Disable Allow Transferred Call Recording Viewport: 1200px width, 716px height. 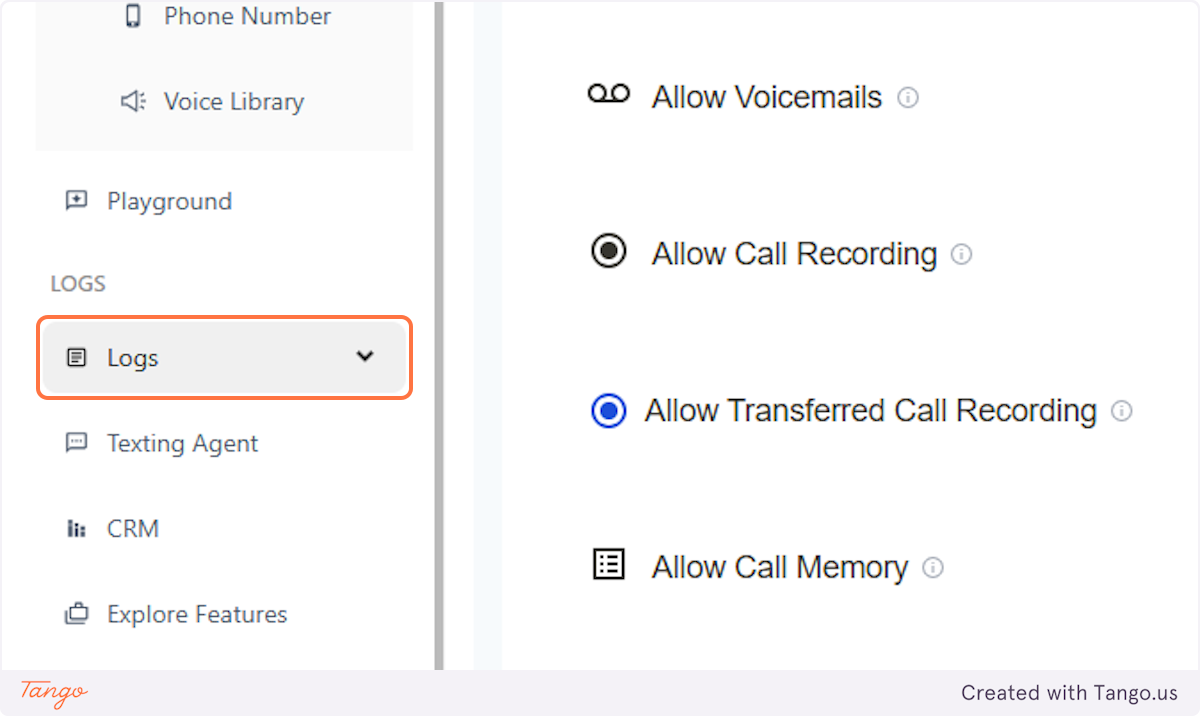pos(608,411)
